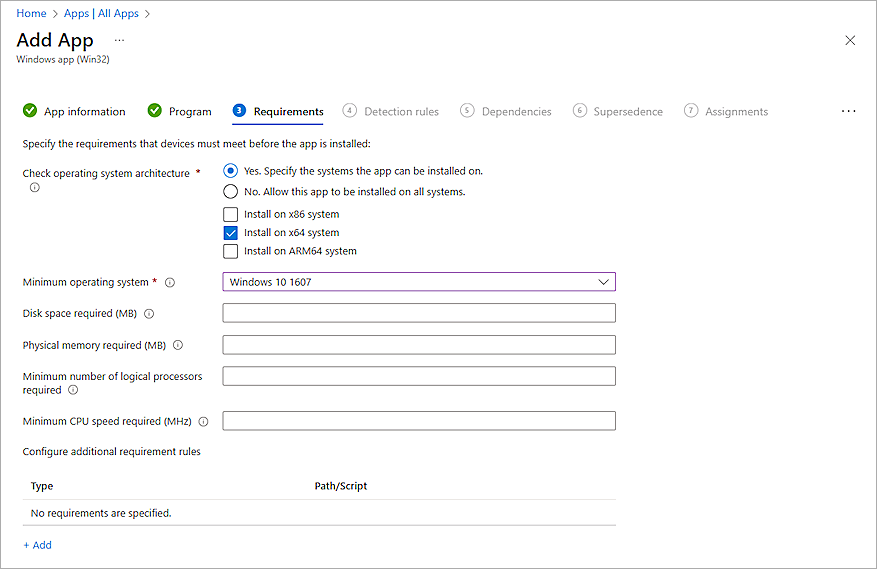
Task: Check Install on ARM64 system
Action: coord(230,251)
